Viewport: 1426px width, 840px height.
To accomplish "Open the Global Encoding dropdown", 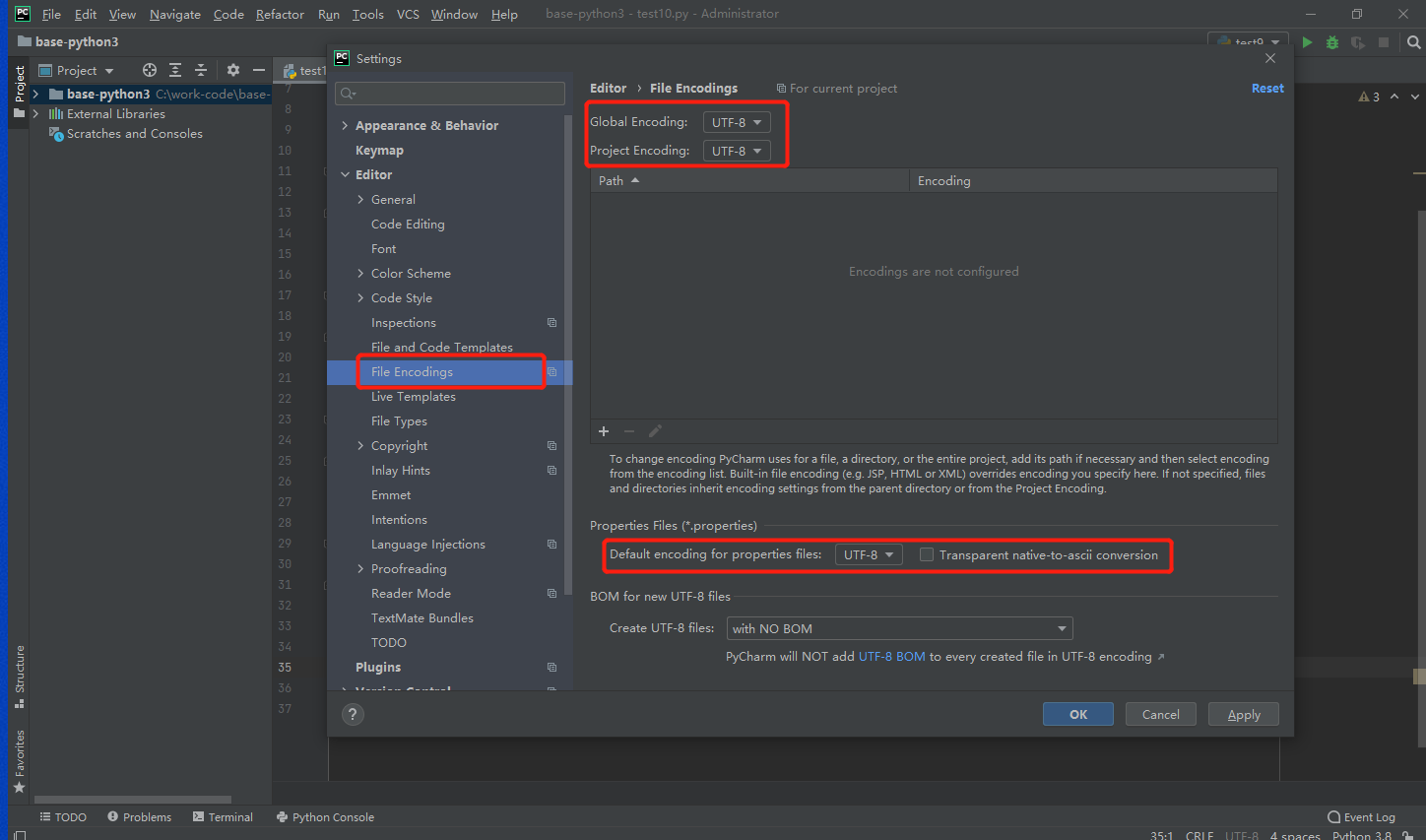I will [737, 122].
